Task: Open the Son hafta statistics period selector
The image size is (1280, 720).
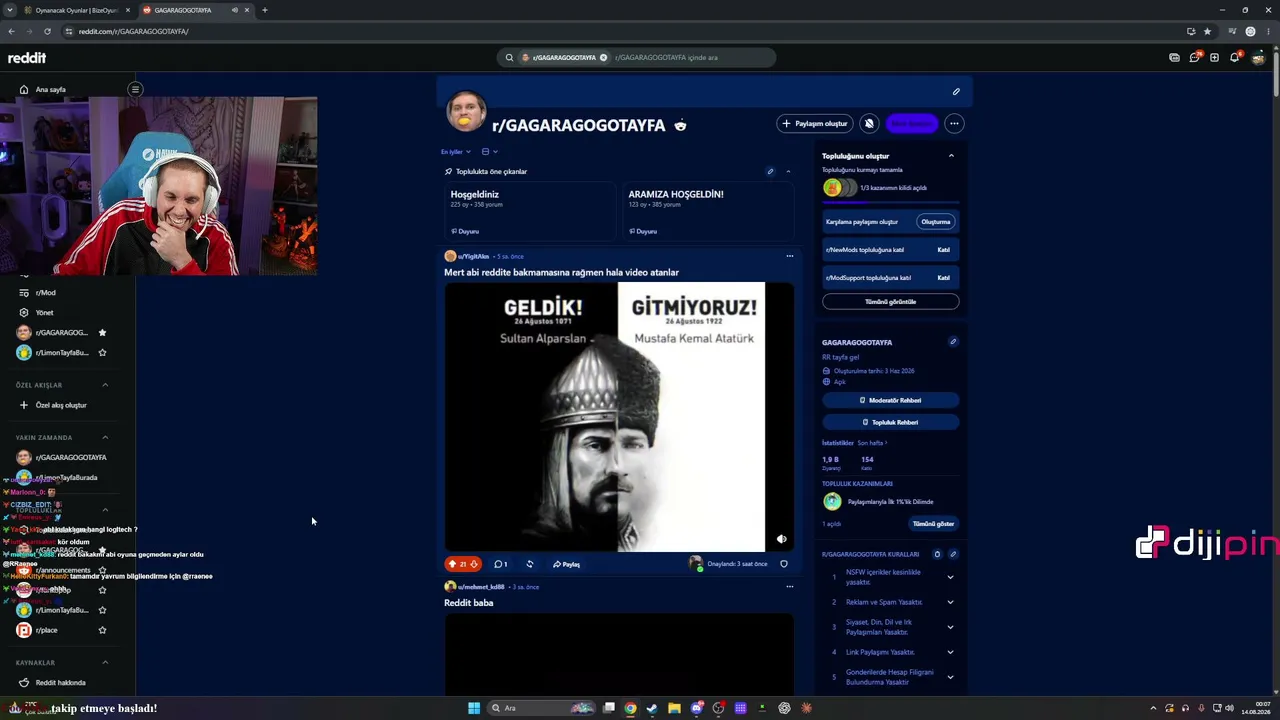Action: pyautogui.click(x=872, y=443)
